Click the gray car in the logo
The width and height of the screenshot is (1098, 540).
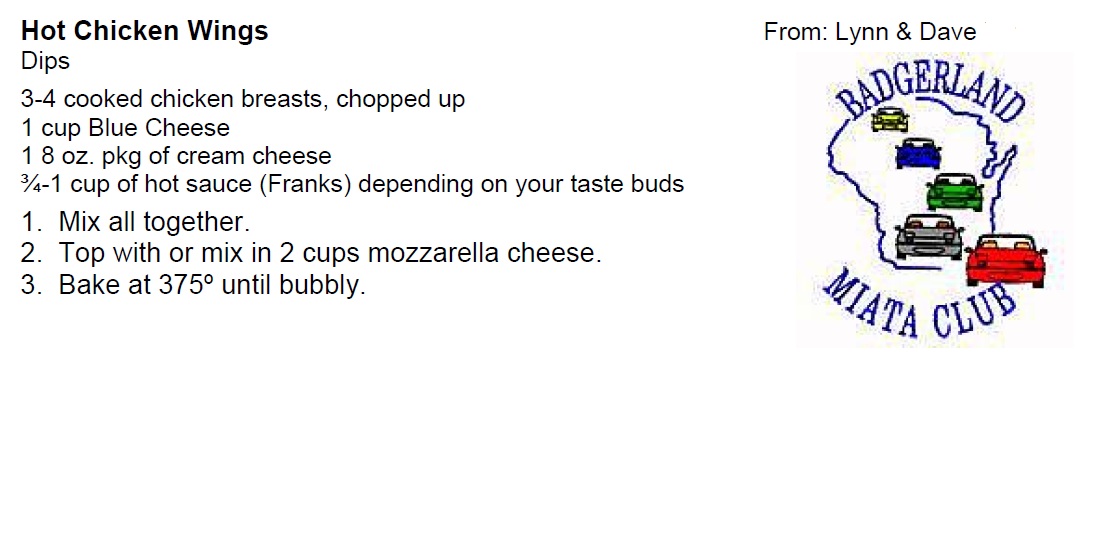point(929,236)
